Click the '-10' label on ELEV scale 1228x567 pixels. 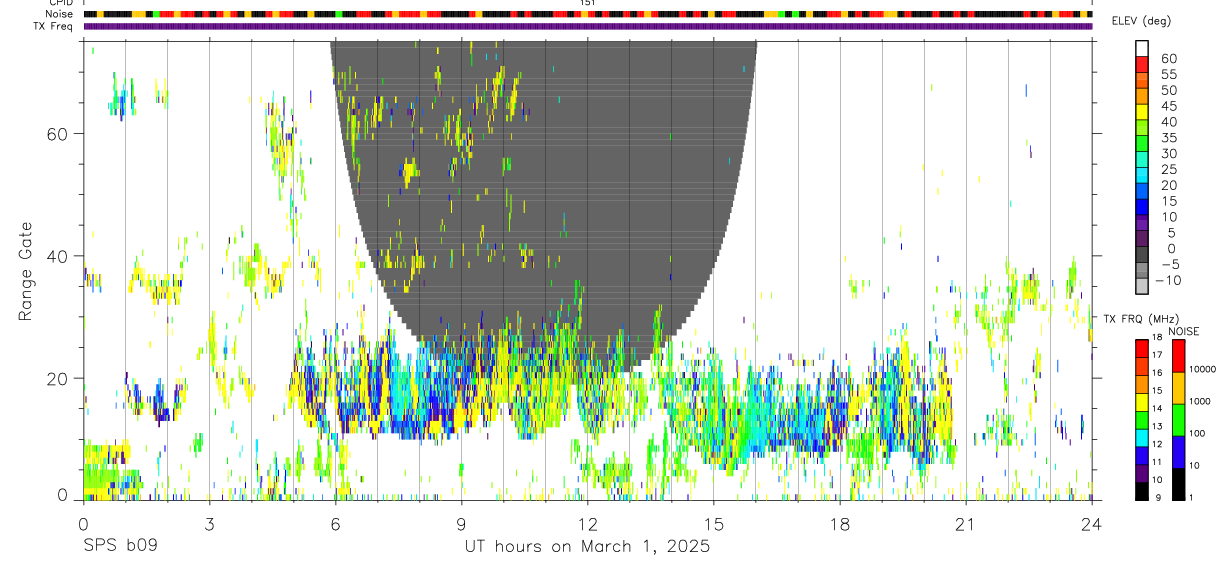[x=1166, y=280]
